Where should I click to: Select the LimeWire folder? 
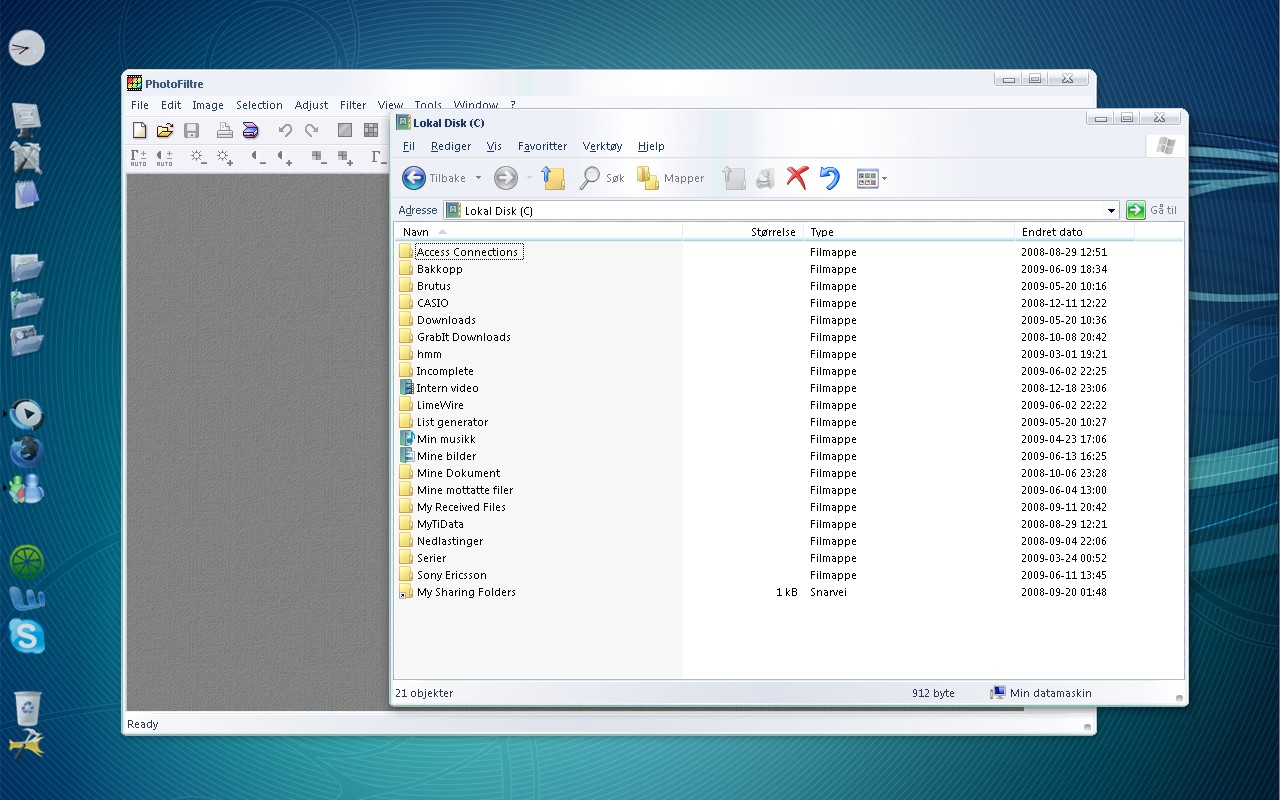(430, 405)
